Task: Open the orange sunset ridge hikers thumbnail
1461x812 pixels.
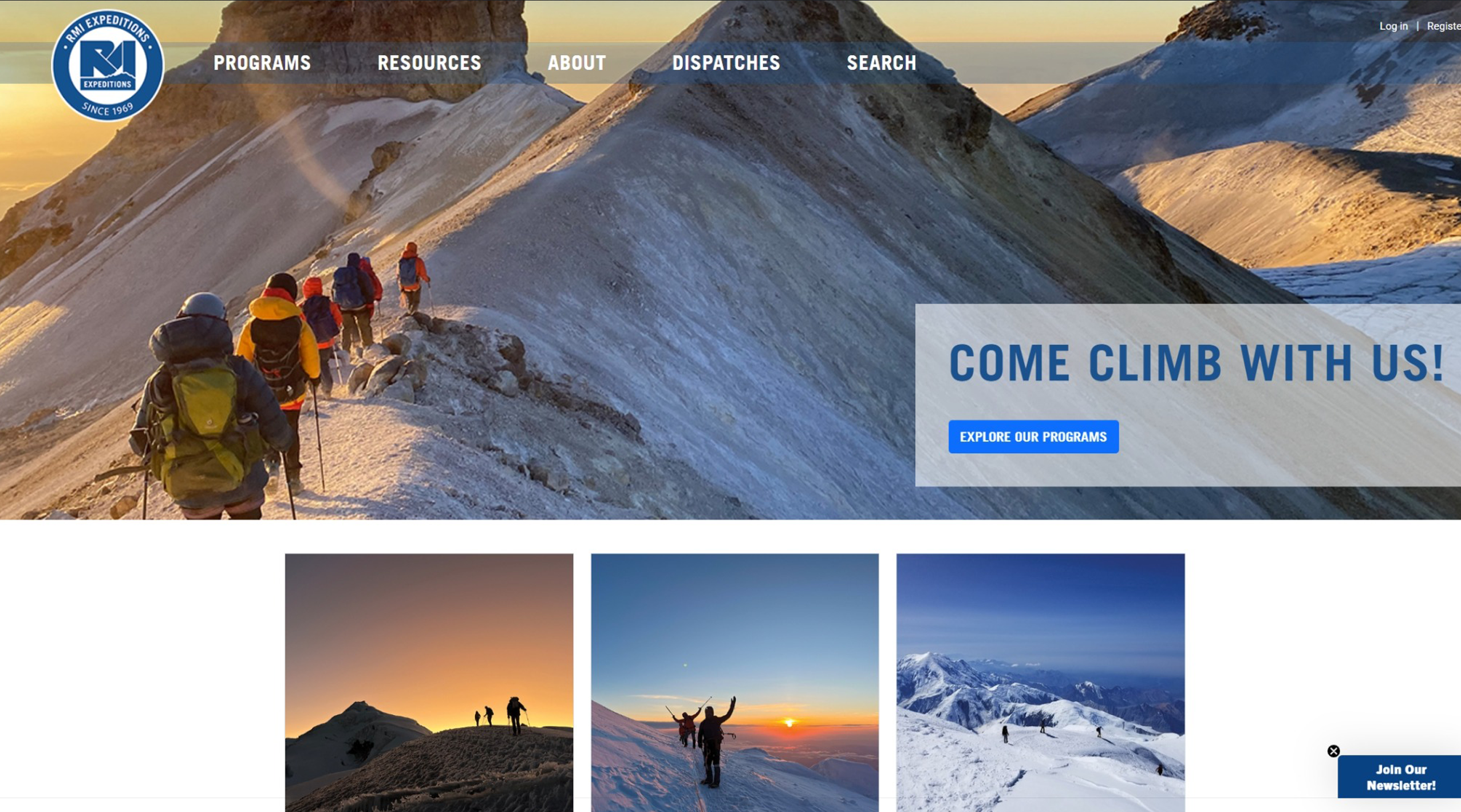Action: point(429,682)
